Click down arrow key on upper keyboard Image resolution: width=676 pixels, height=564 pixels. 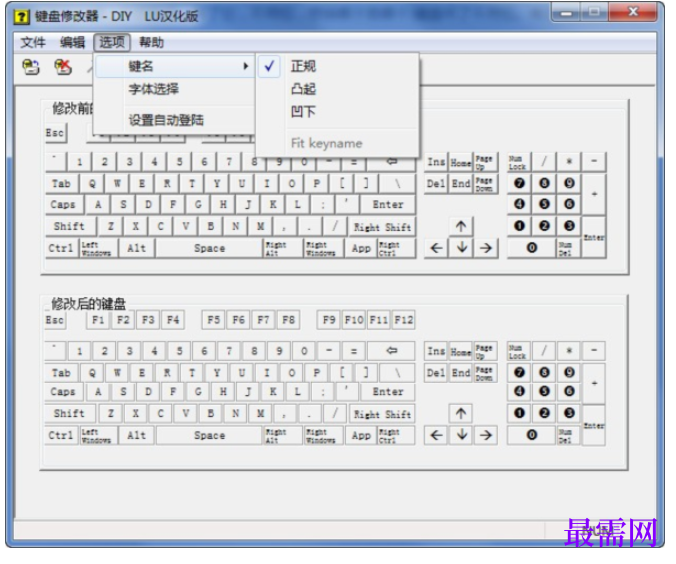[461, 248]
